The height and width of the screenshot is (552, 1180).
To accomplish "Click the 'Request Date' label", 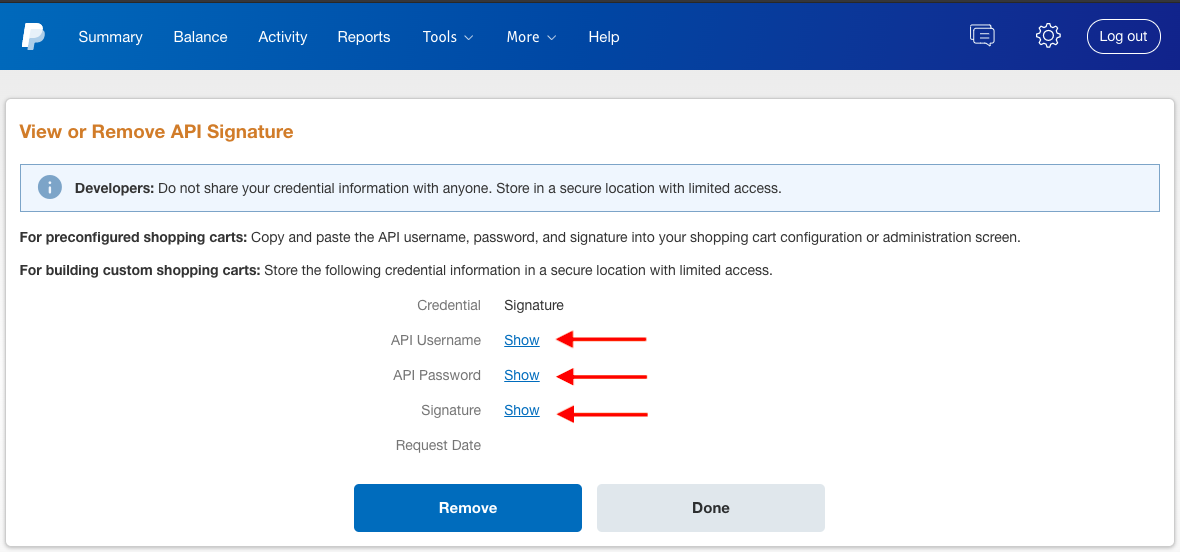I will pyautogui.click(x=438, y=445).
